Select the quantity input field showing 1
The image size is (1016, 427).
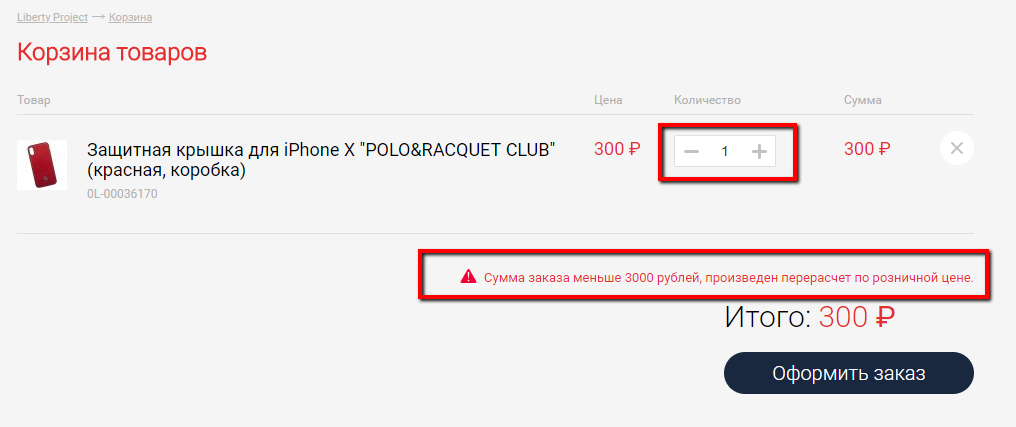point(725,152)
